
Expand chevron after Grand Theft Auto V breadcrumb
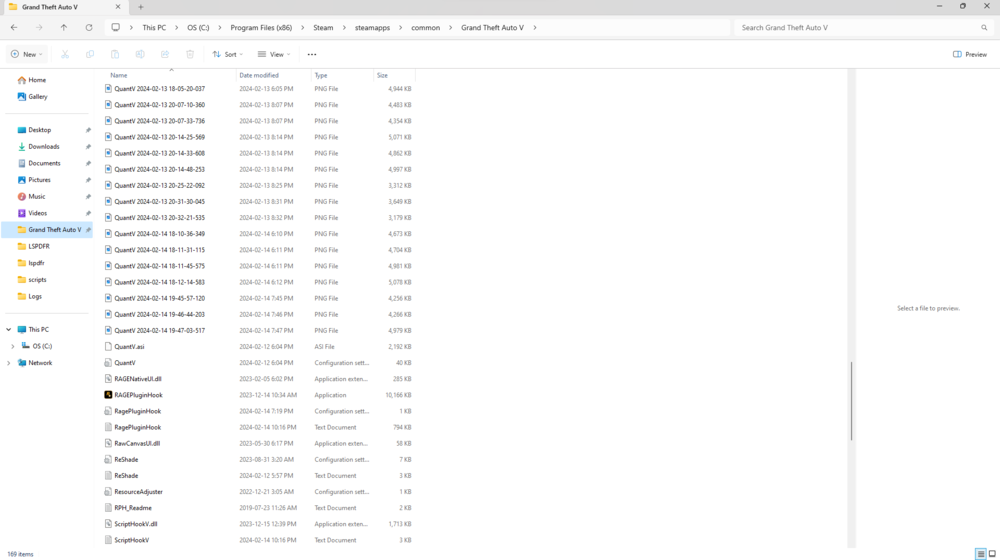pyautogui.click(x=534, y=27)
